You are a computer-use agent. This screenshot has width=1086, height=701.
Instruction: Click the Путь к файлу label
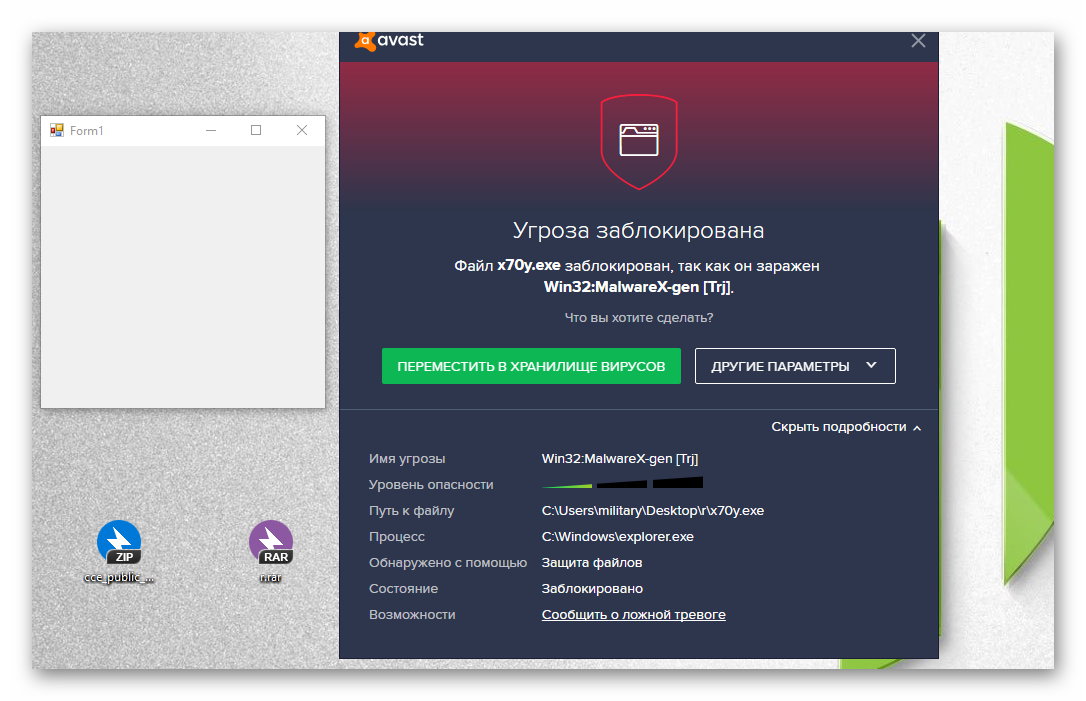click(x=411, y=511)
